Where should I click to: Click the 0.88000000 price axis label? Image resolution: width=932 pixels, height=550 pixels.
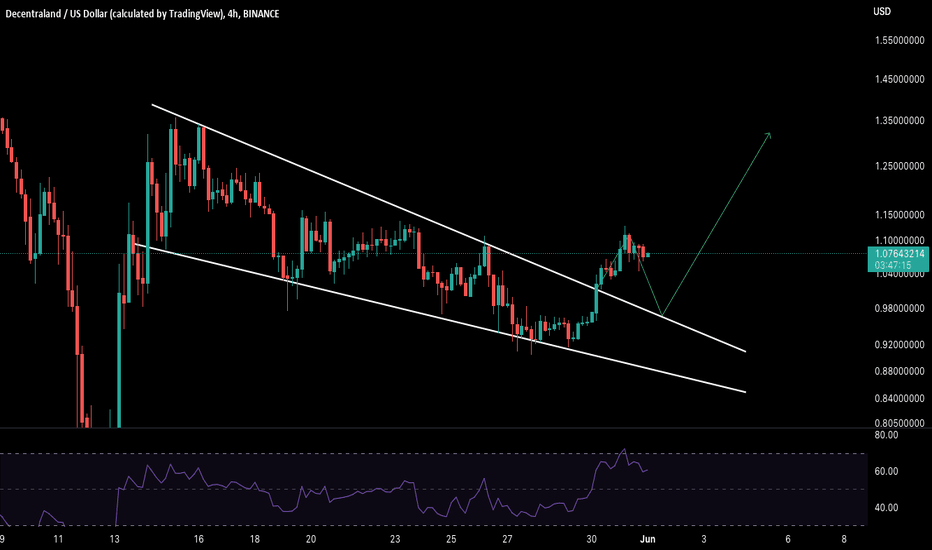pyautogui.click(x=899, y=371)
